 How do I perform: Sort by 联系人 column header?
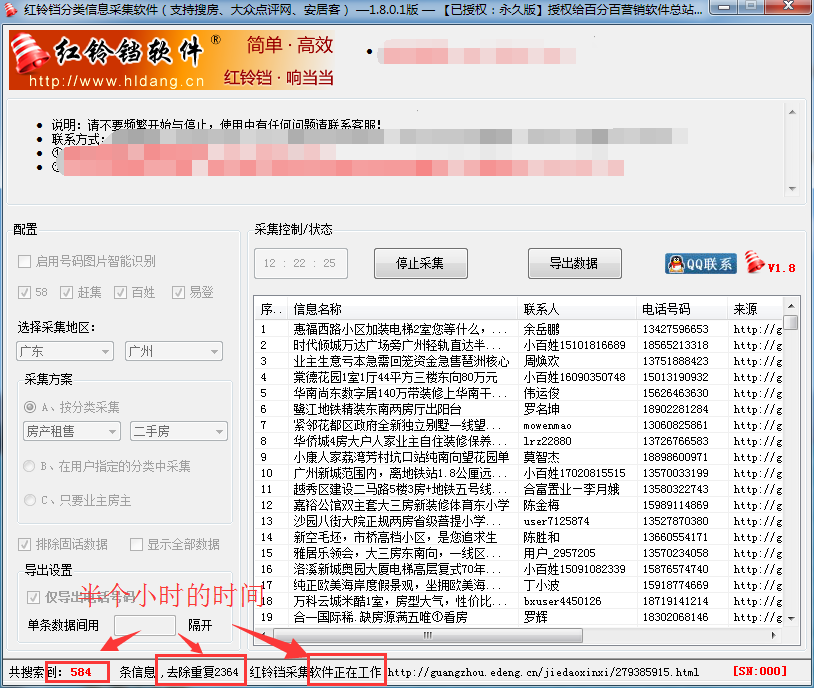click(x=577, y=309)
